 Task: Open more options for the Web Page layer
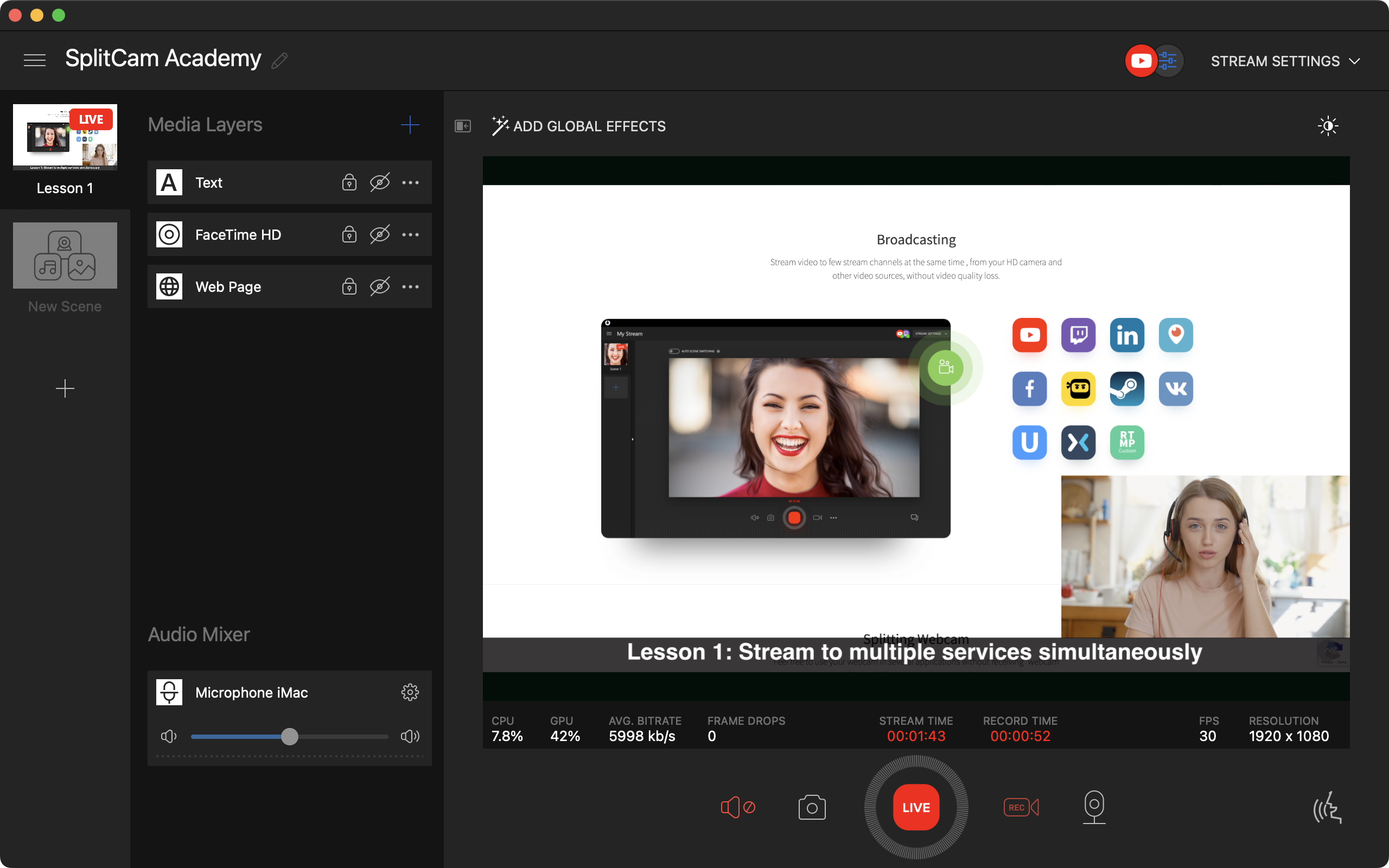click(411, 286)
